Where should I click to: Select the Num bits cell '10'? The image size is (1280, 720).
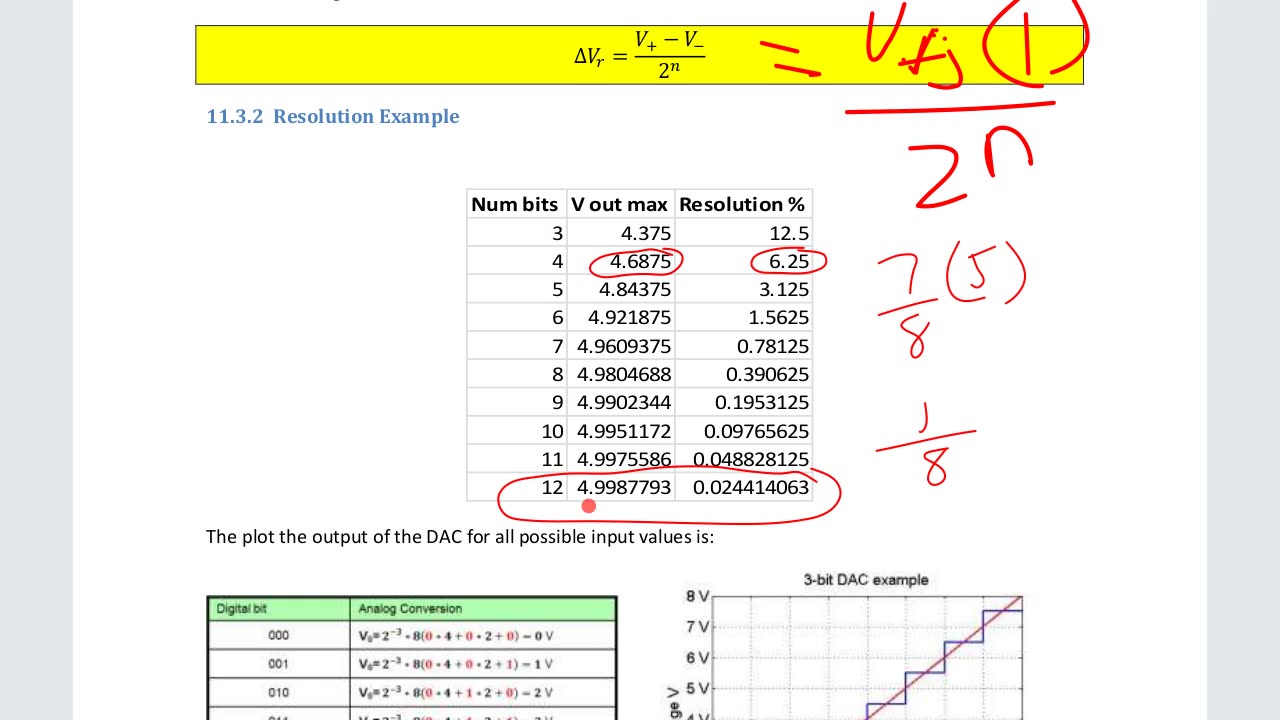pos(553,431)
